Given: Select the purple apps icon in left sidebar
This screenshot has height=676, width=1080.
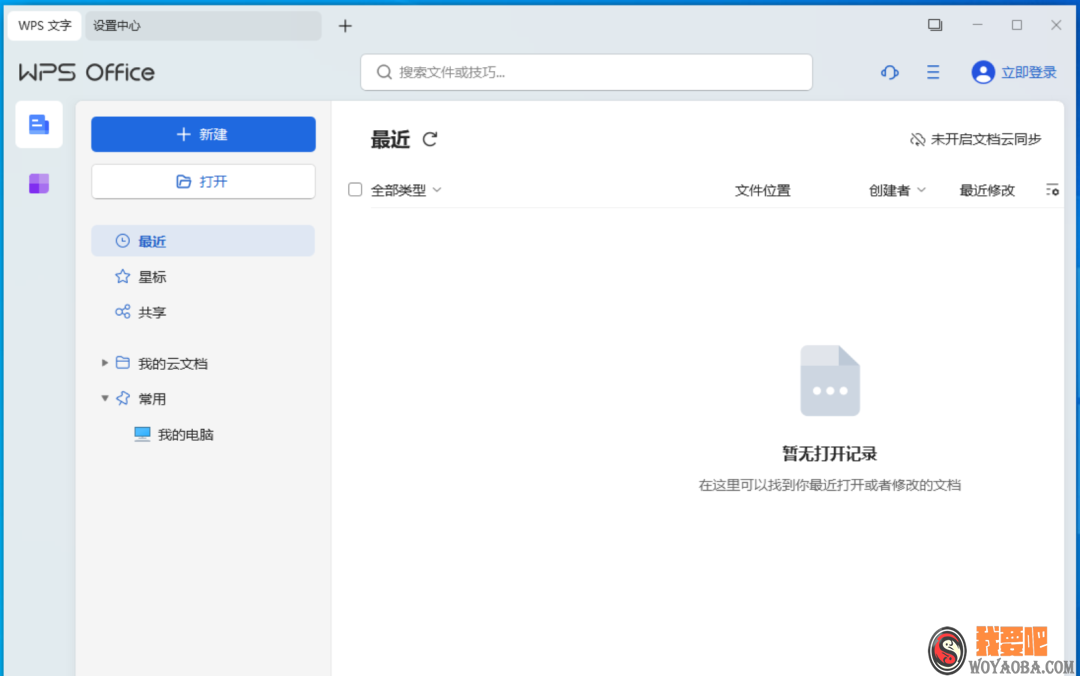Looking at the screenshot, I should 38,183.
